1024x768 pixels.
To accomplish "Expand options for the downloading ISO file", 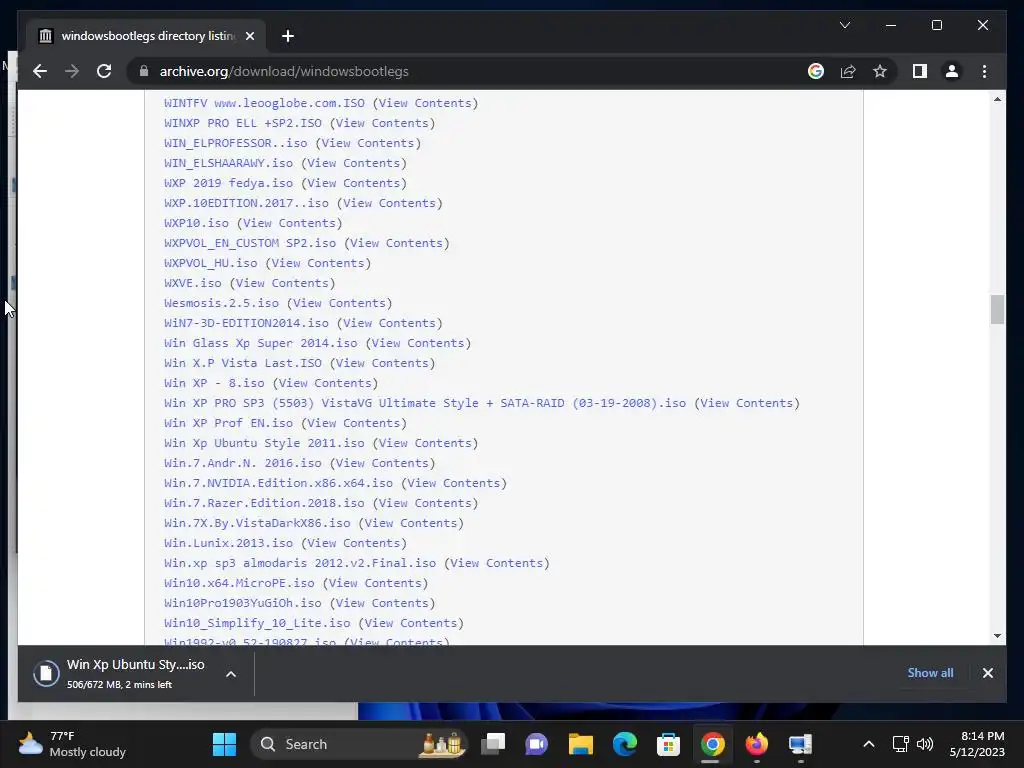I will click(x=231, y=674).
